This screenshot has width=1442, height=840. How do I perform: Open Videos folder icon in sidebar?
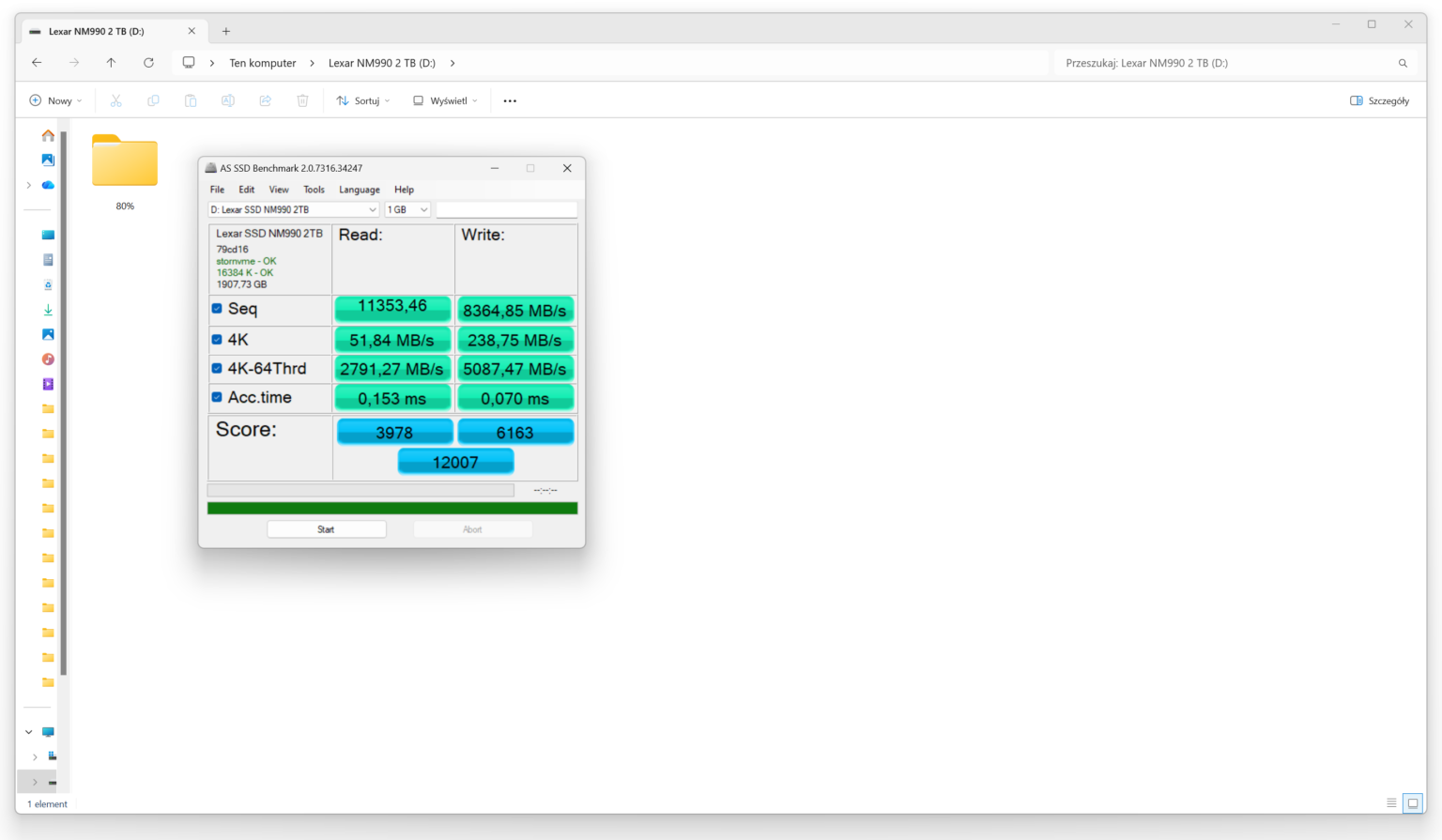point(48,384)
